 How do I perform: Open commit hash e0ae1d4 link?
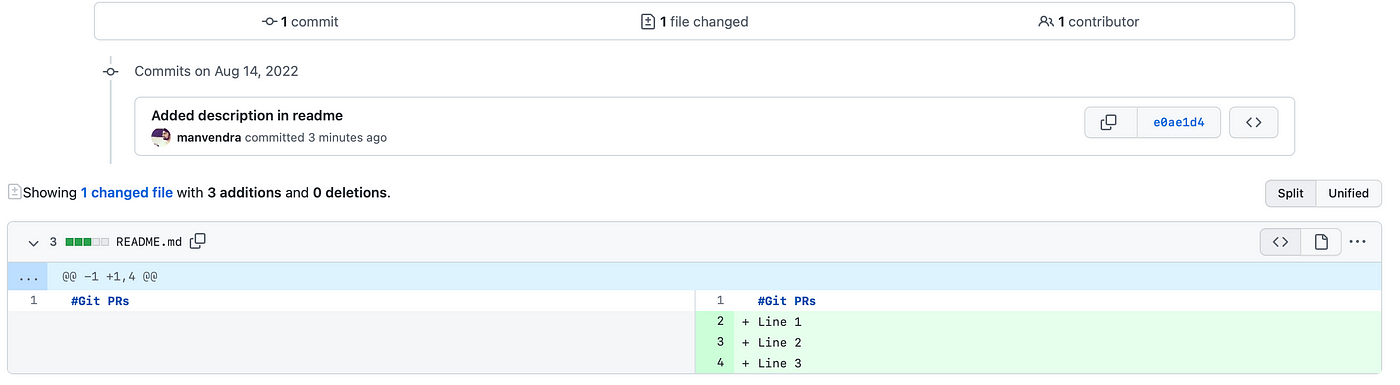click(1179, 123)
